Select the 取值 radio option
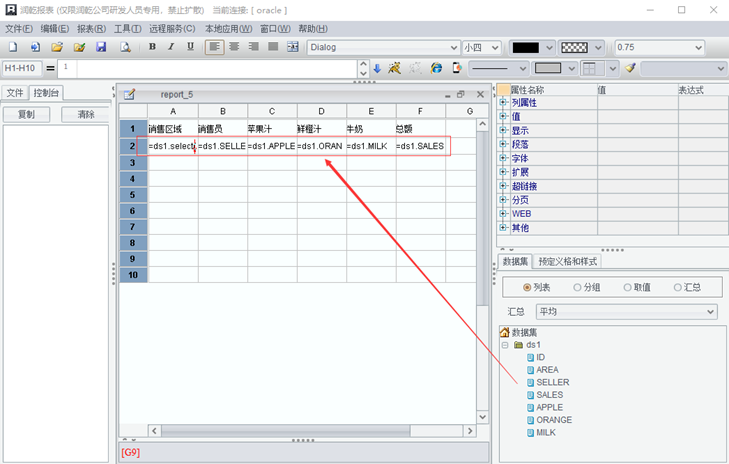Viewport: 729px width, 464px height. pyautogui.click(x=627, y=287)
